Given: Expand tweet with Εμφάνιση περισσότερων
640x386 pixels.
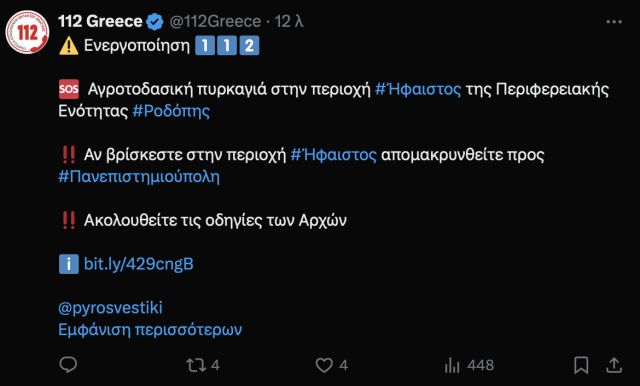Looking at the screenshot, I should [150, 329].
